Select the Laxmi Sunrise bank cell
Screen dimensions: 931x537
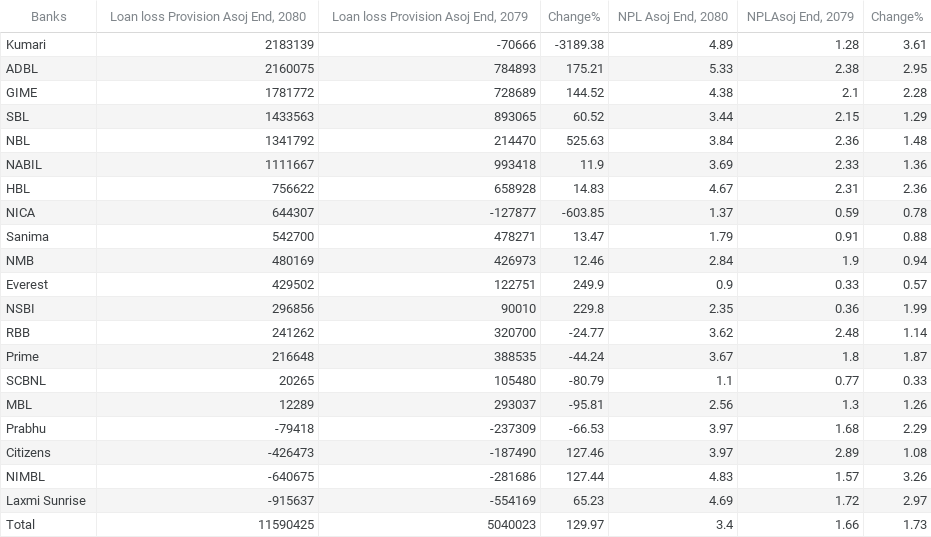[45, 501]
